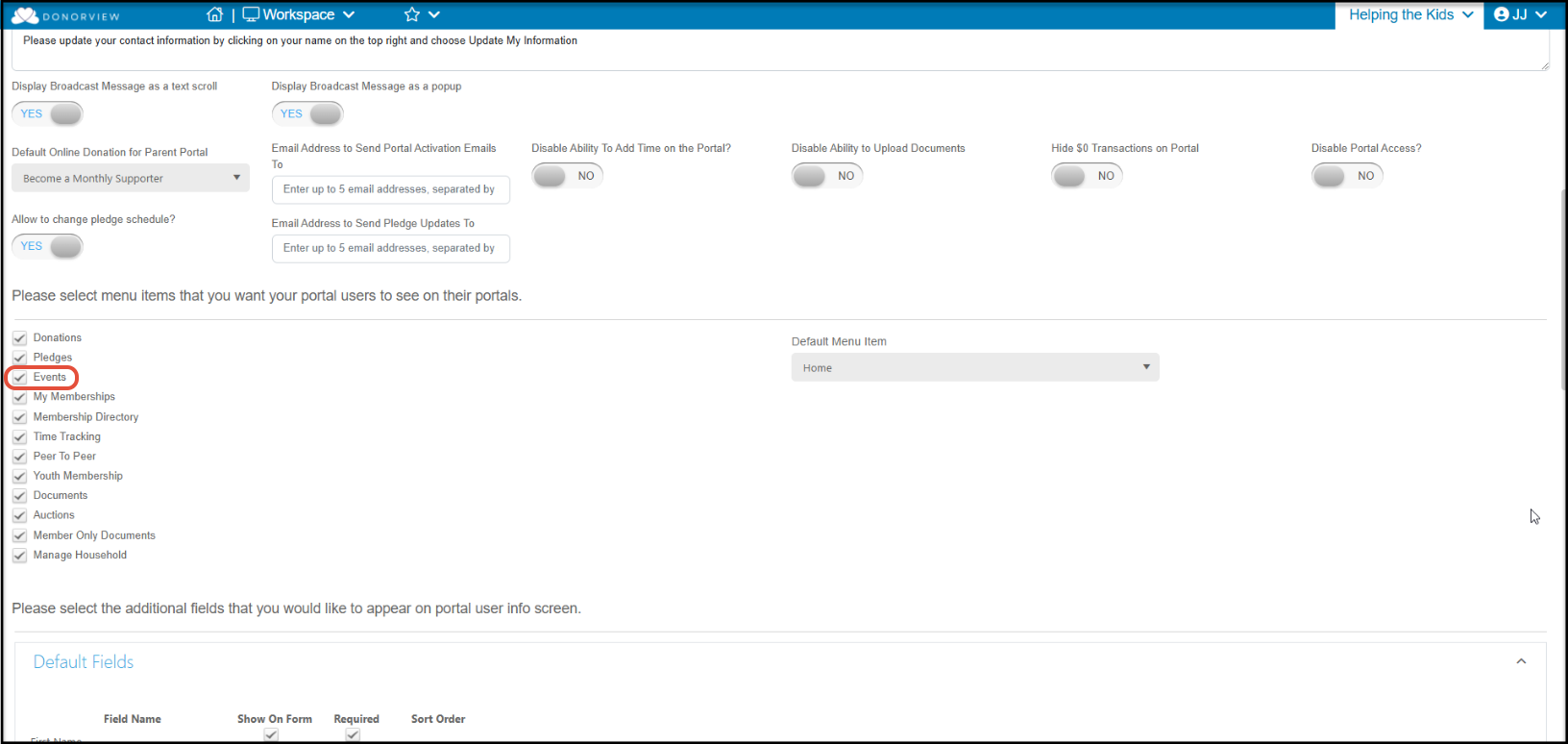Viewport: 1568px width, 744px height.
Task: Collapse the Default Fields panel
Action: (x=1521, y=661)
